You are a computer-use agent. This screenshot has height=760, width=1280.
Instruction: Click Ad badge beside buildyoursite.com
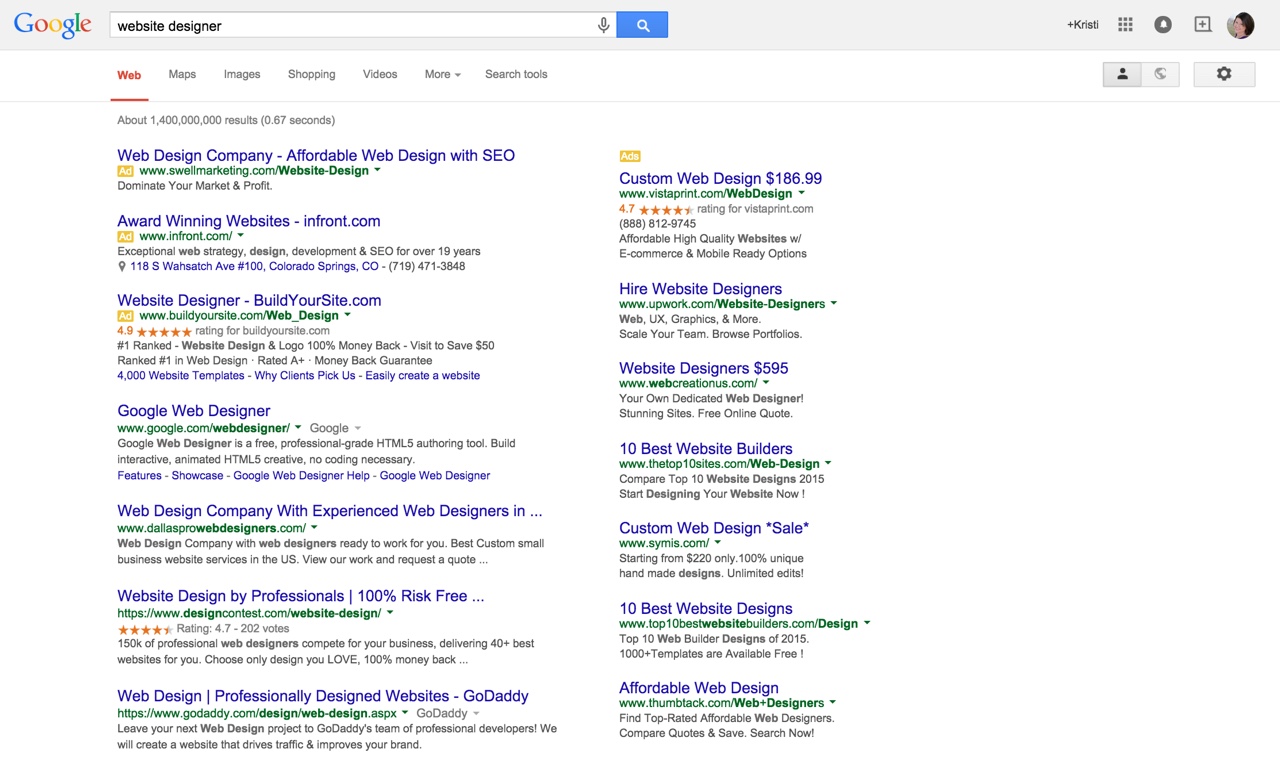pyautogui.click(x=125, y=316)
